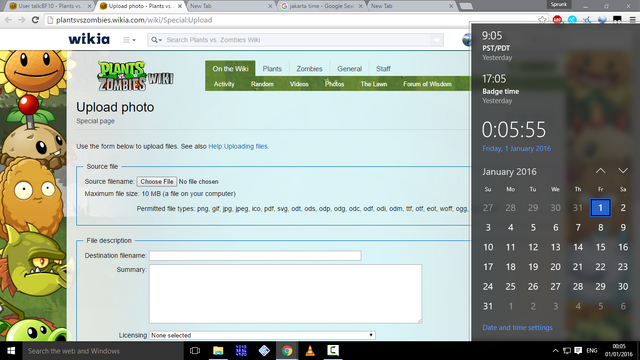Submit the wiki search arrow button

[437, 40]
